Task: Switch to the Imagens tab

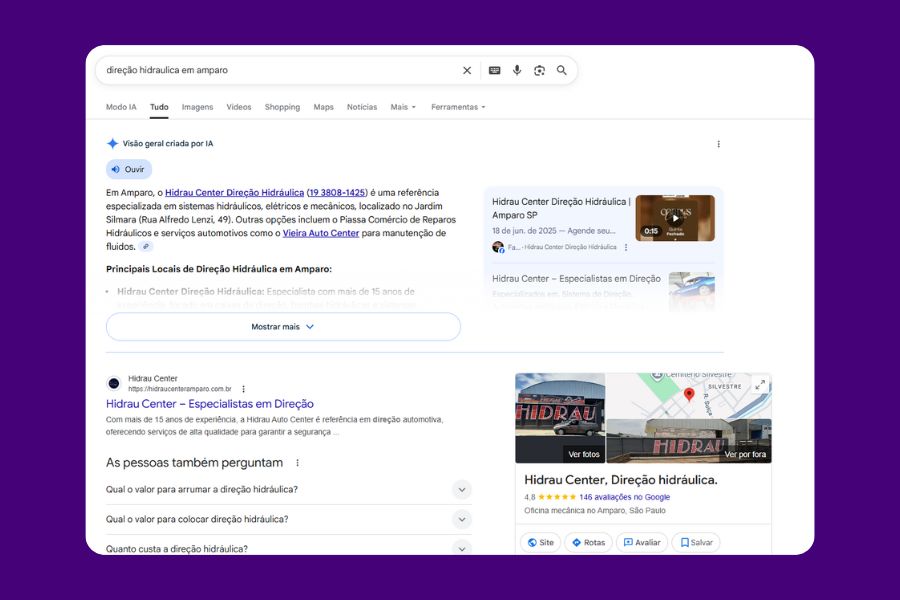Action: (197, 107)
